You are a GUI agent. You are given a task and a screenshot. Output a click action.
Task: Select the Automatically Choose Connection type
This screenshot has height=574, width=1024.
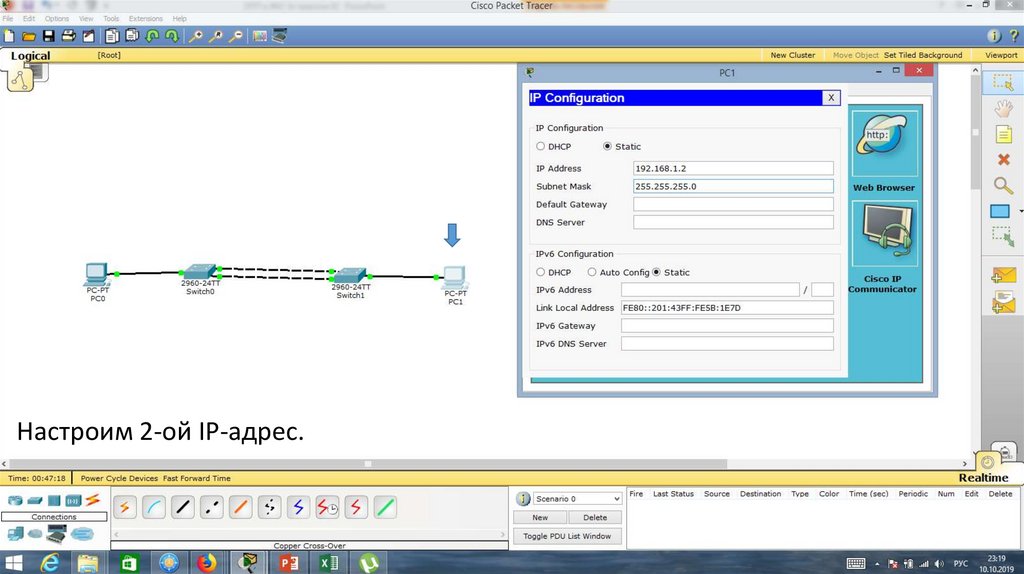tap(125, 507)
